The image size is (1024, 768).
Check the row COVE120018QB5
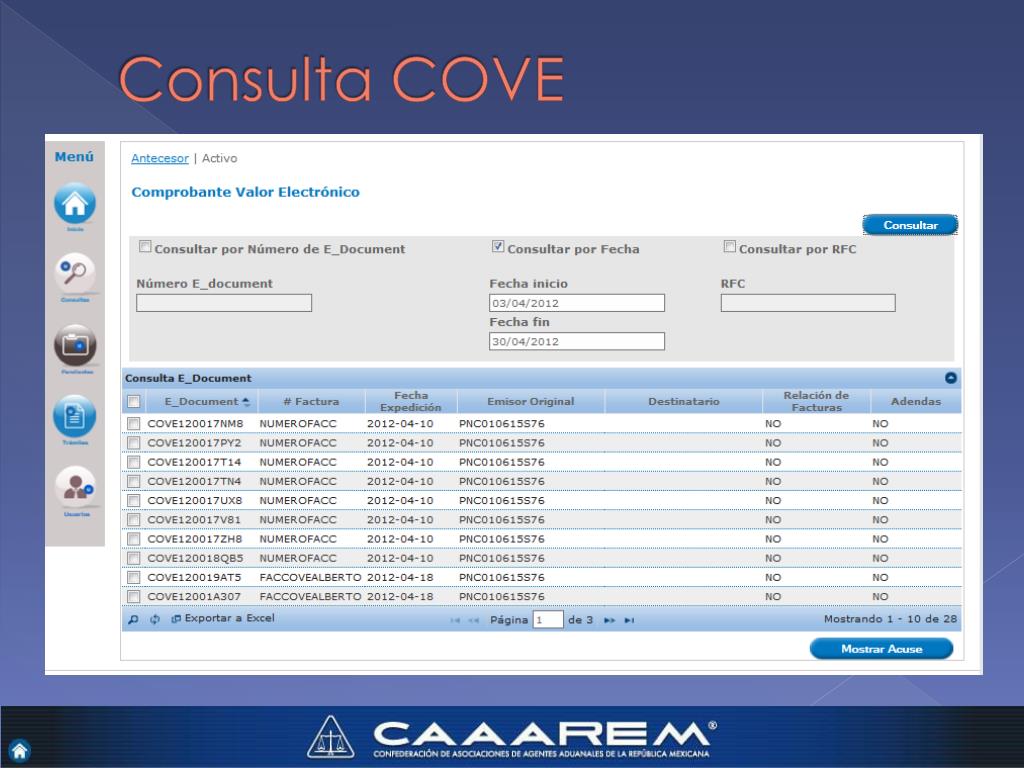click(x=133, y=558)
